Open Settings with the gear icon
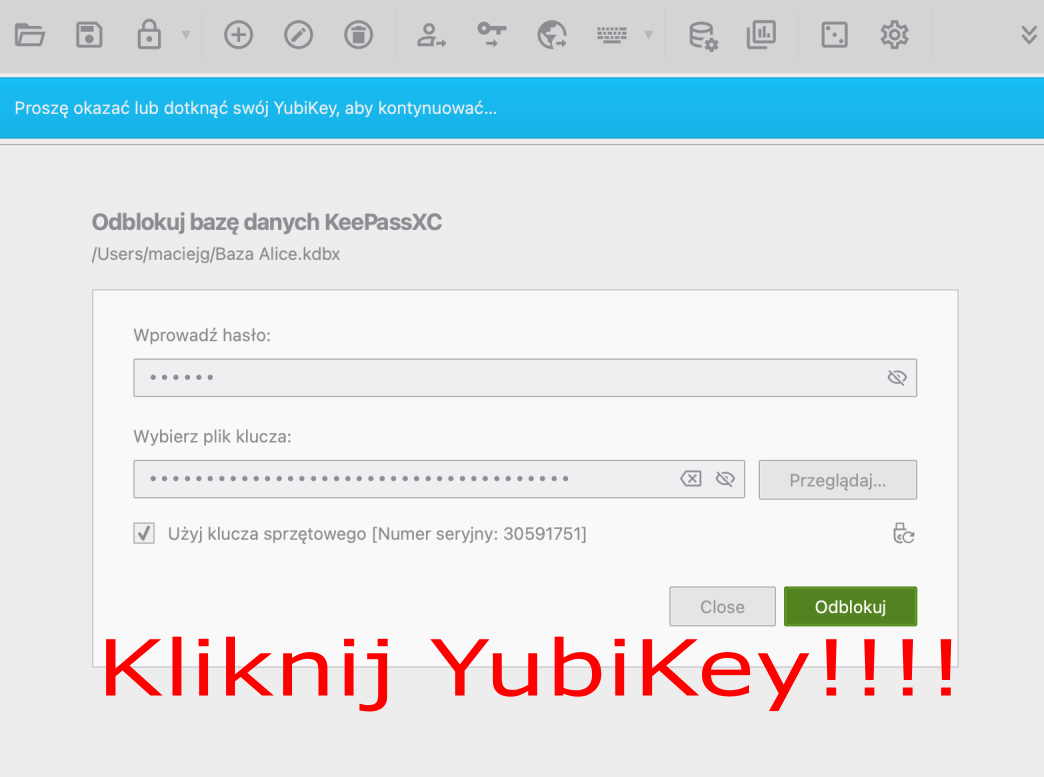This screenshot has height=777, width=1044. pyautogui.click(x=893, y=35)
